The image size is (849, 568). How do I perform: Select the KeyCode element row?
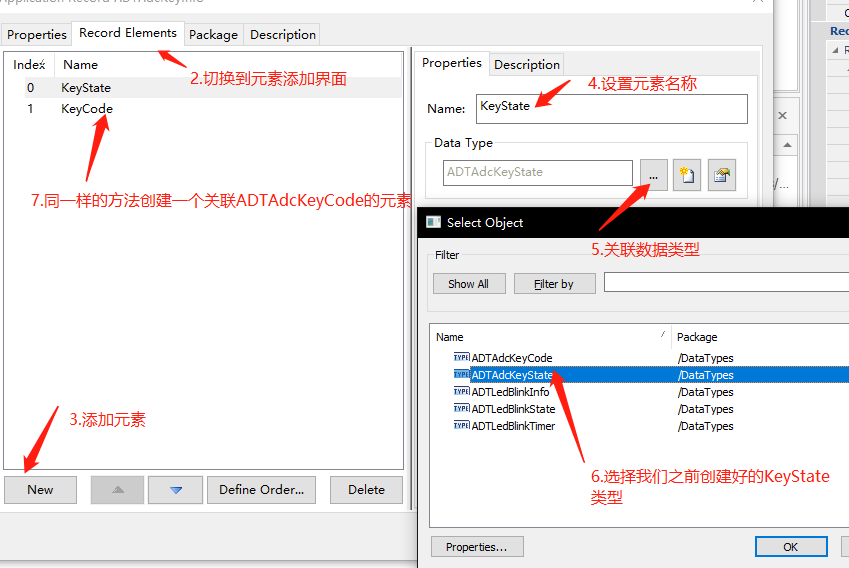pos(213,109)
